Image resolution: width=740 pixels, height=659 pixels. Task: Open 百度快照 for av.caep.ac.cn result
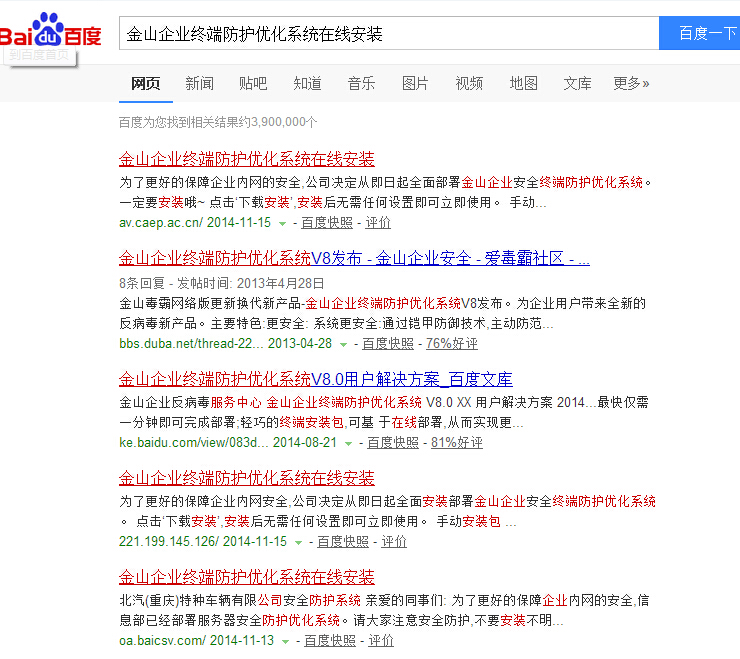point(327,223)
